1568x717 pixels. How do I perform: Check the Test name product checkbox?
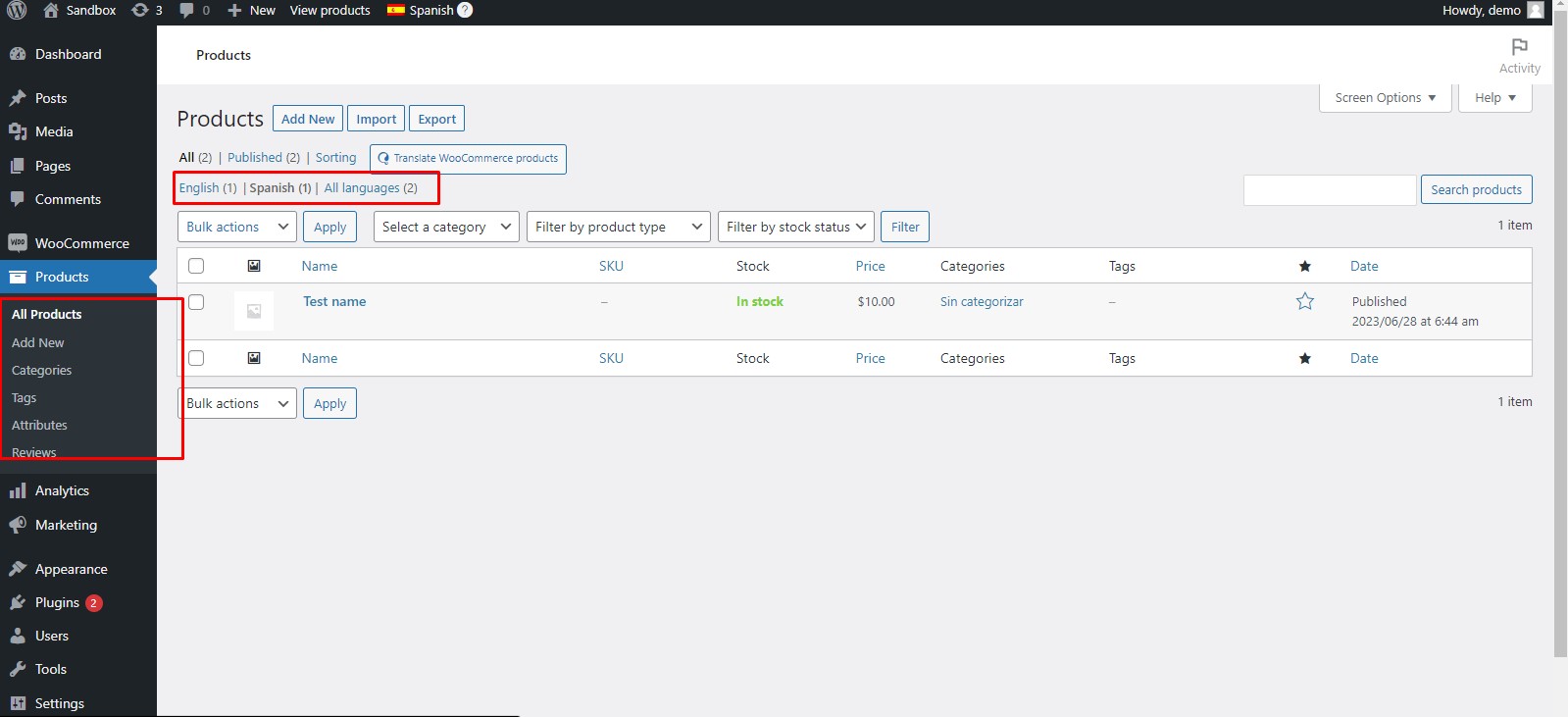[196, 302]
